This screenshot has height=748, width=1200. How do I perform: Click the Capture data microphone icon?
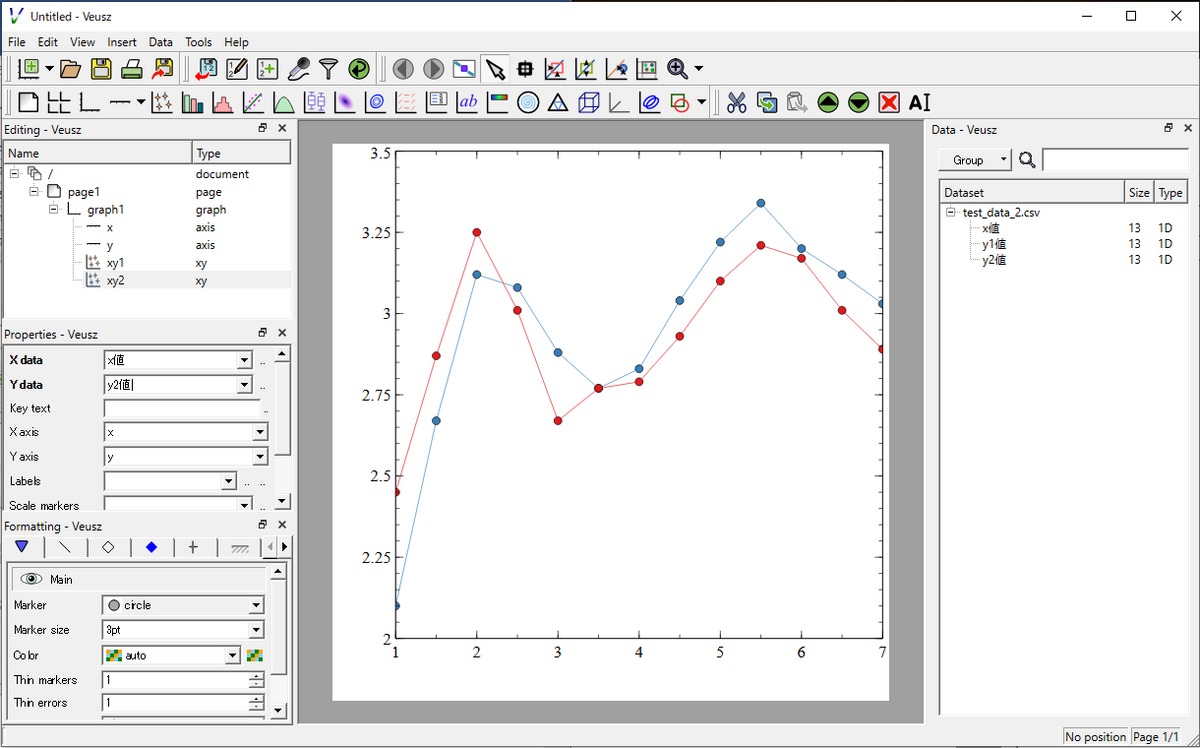(298, 69)
